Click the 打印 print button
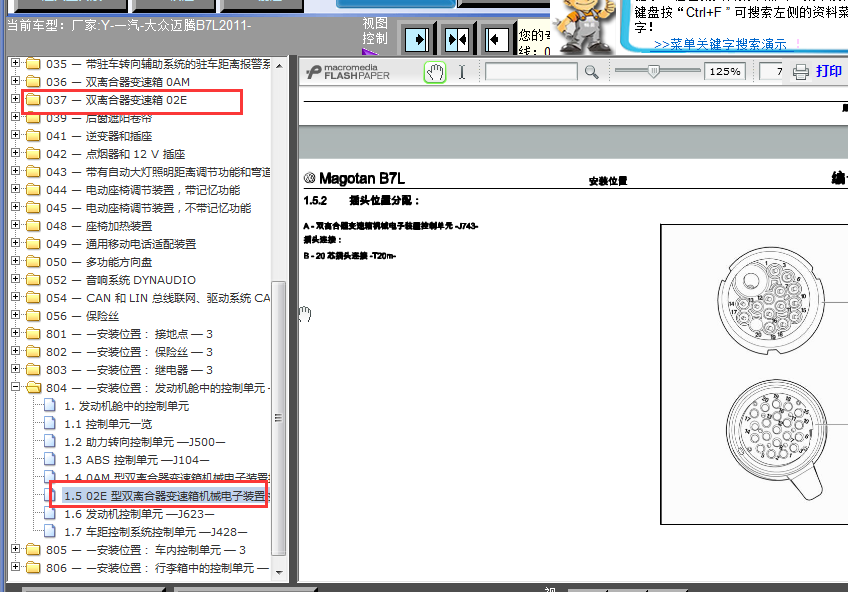 pos(829,71)
